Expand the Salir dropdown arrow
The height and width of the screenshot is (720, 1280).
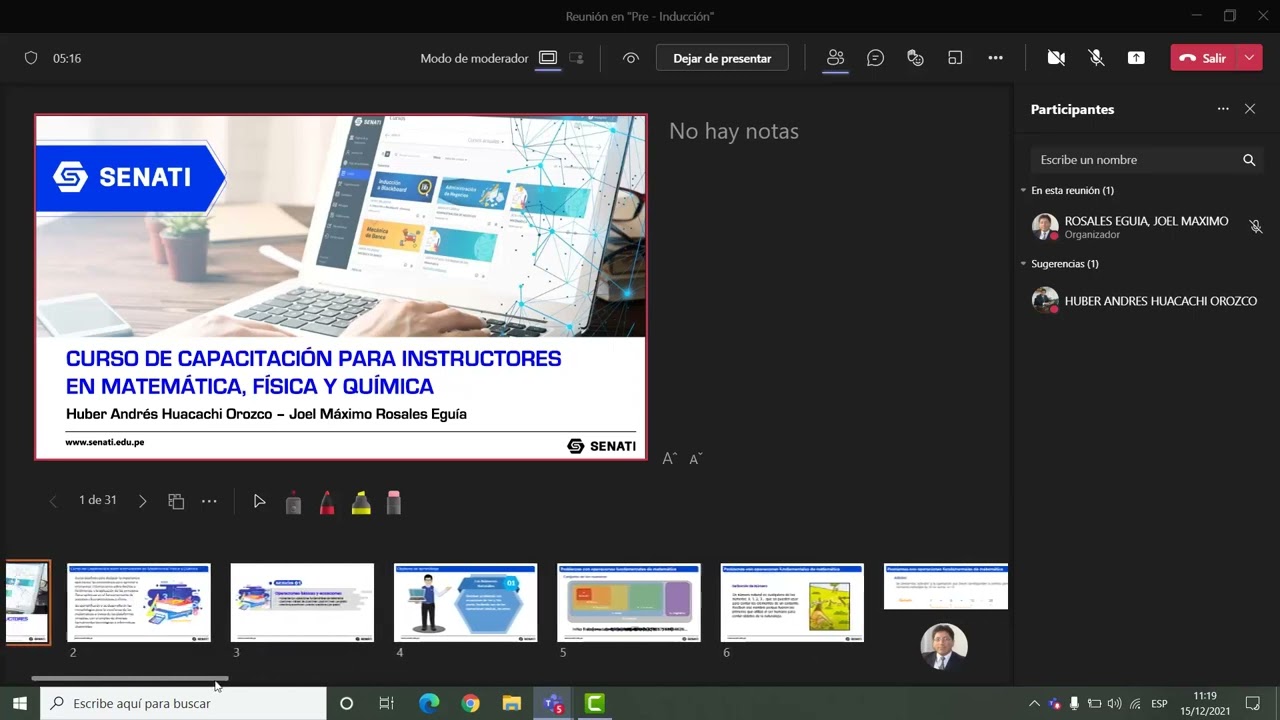1249,58
